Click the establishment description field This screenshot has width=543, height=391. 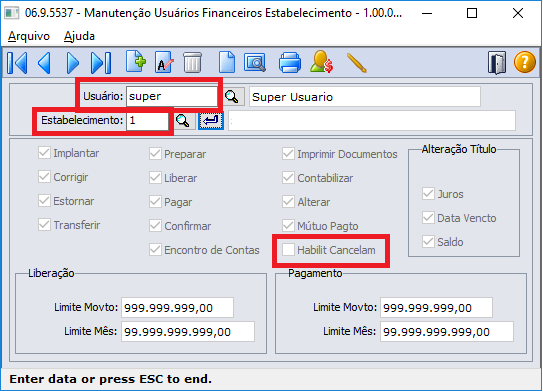(372, 121)
